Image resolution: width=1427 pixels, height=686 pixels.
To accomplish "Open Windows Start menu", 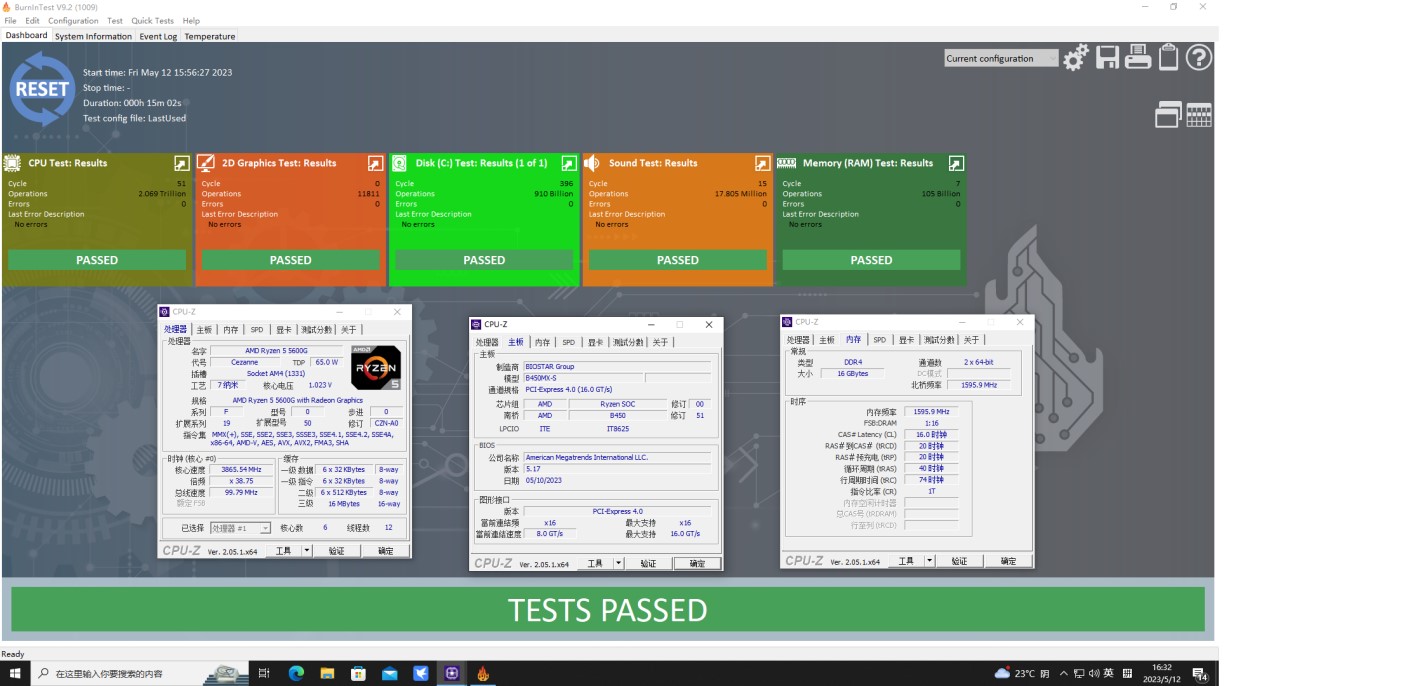I will pyautogui.click(x=15, y=674).
